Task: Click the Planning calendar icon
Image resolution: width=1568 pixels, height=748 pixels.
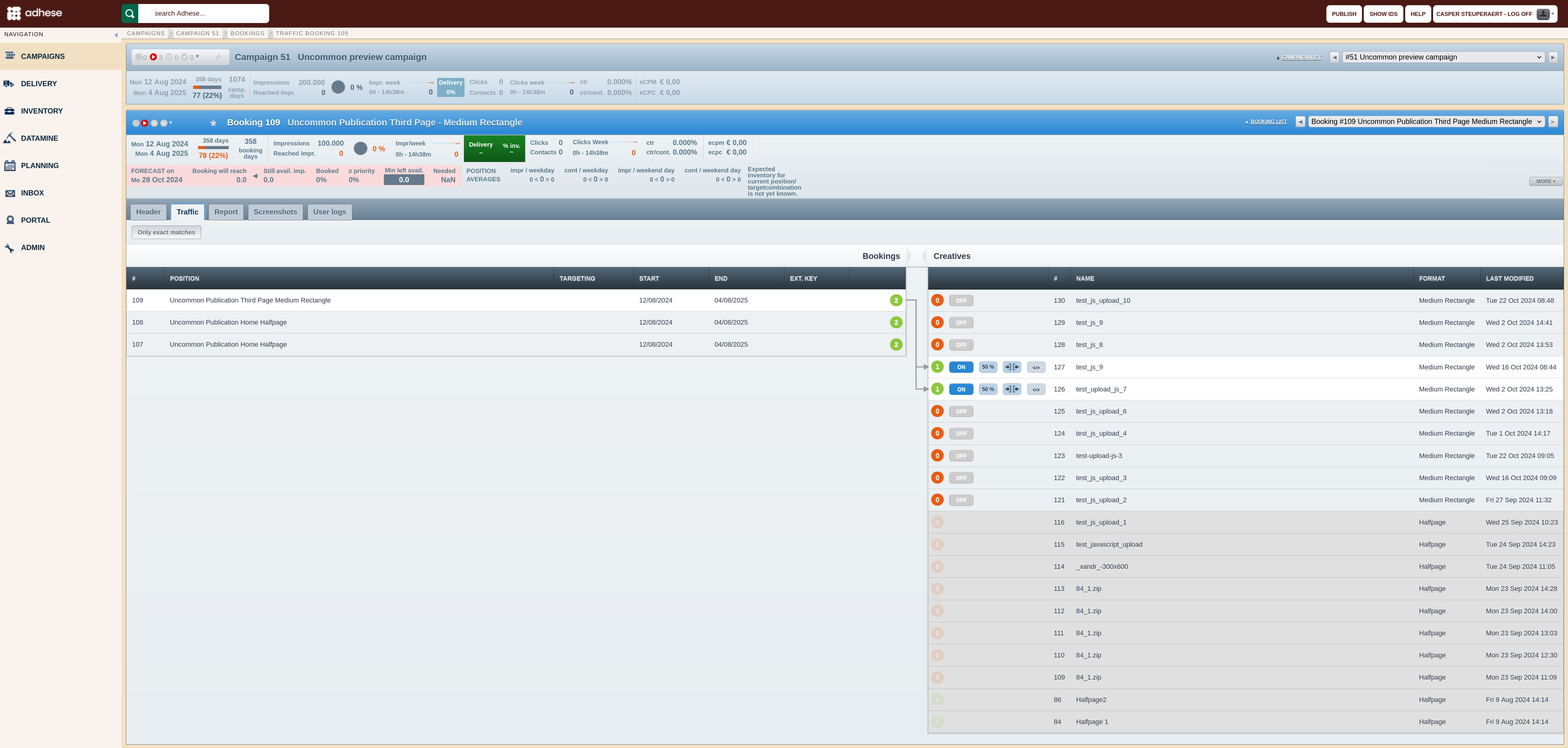Action: [10, 166]
